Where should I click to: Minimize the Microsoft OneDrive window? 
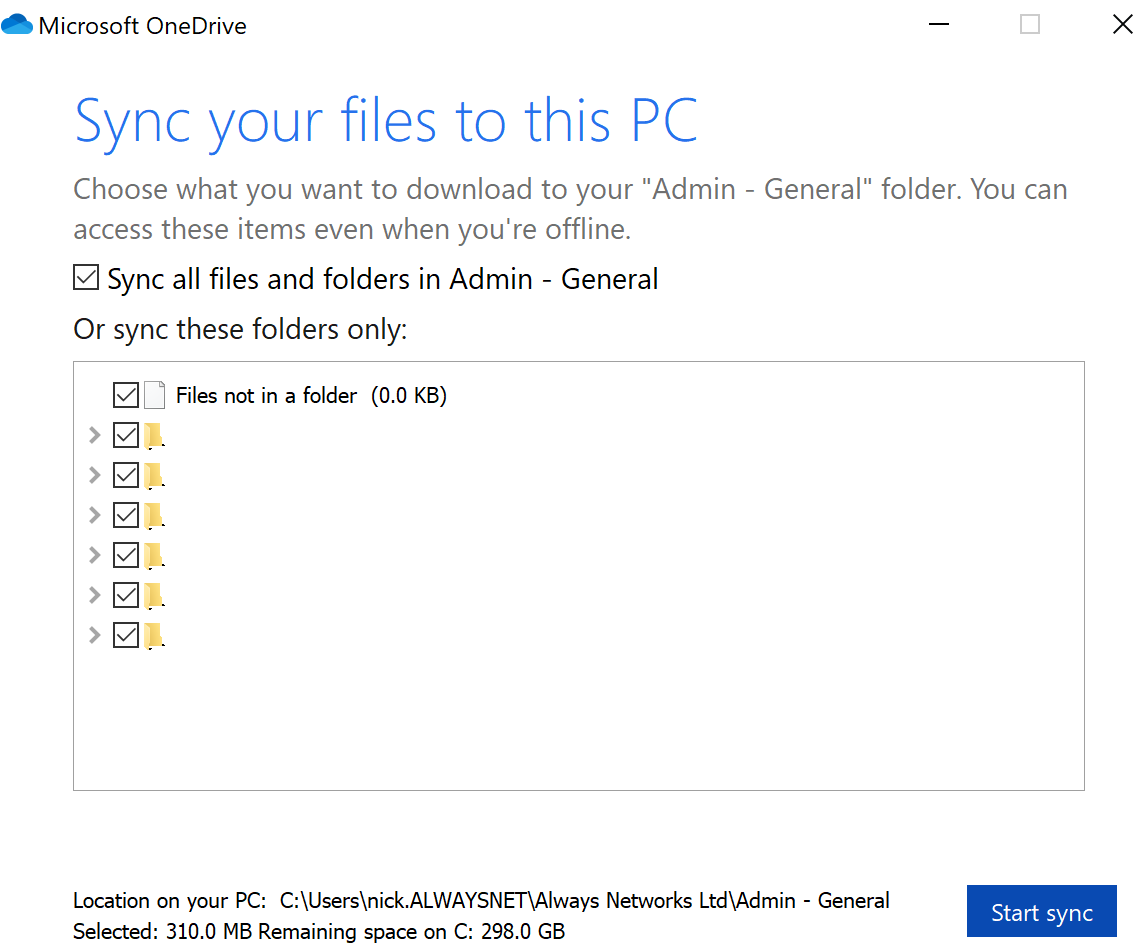[939, 24]
